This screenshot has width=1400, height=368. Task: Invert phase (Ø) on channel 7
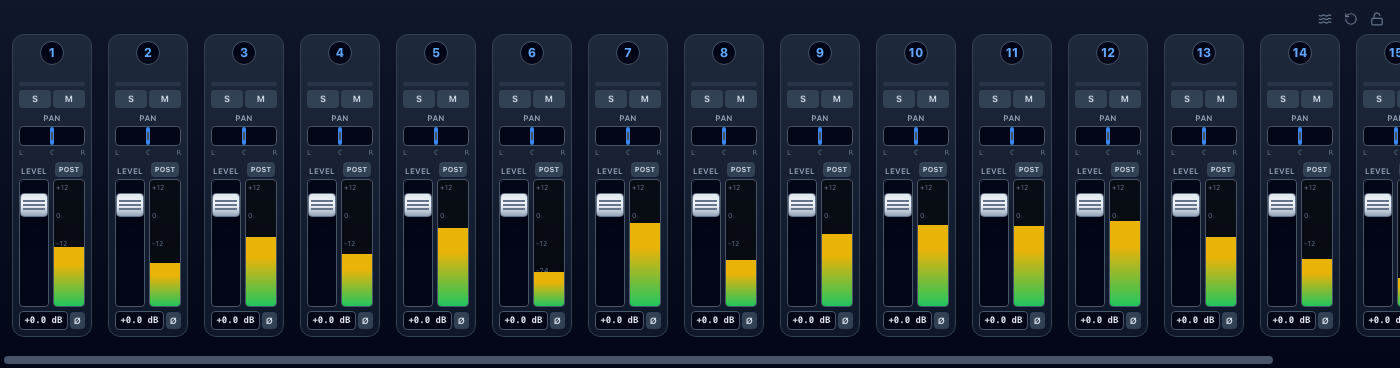click(x=653, y=321)
